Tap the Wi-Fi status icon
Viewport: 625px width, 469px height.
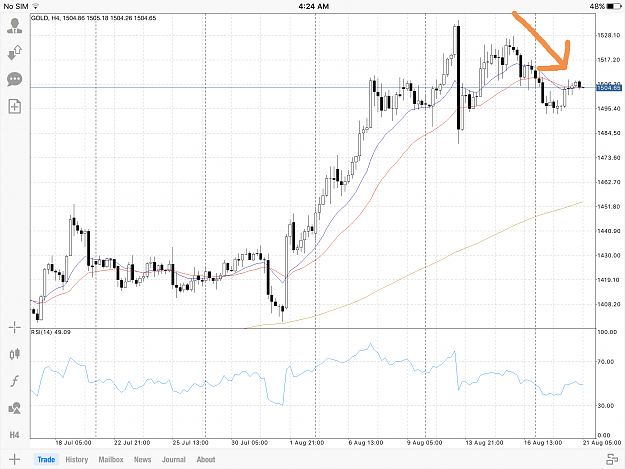[35, 6]
